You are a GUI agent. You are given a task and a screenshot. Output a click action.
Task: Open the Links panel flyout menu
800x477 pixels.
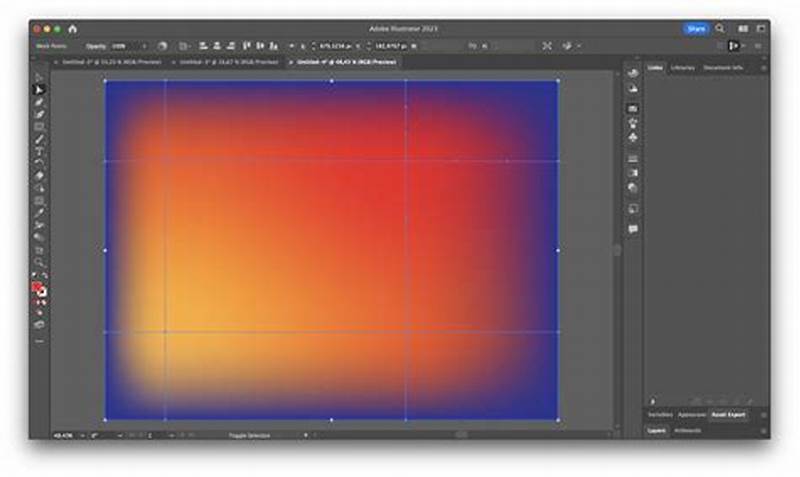pos(763,68)
